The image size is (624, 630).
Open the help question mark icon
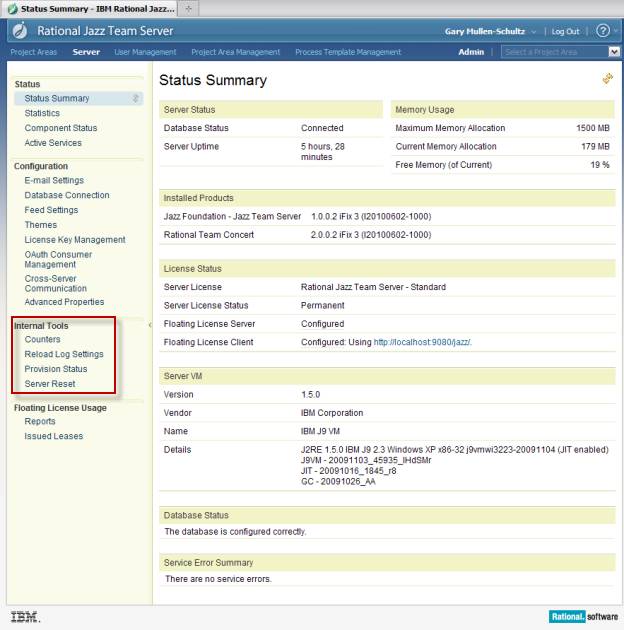[603, 31]
